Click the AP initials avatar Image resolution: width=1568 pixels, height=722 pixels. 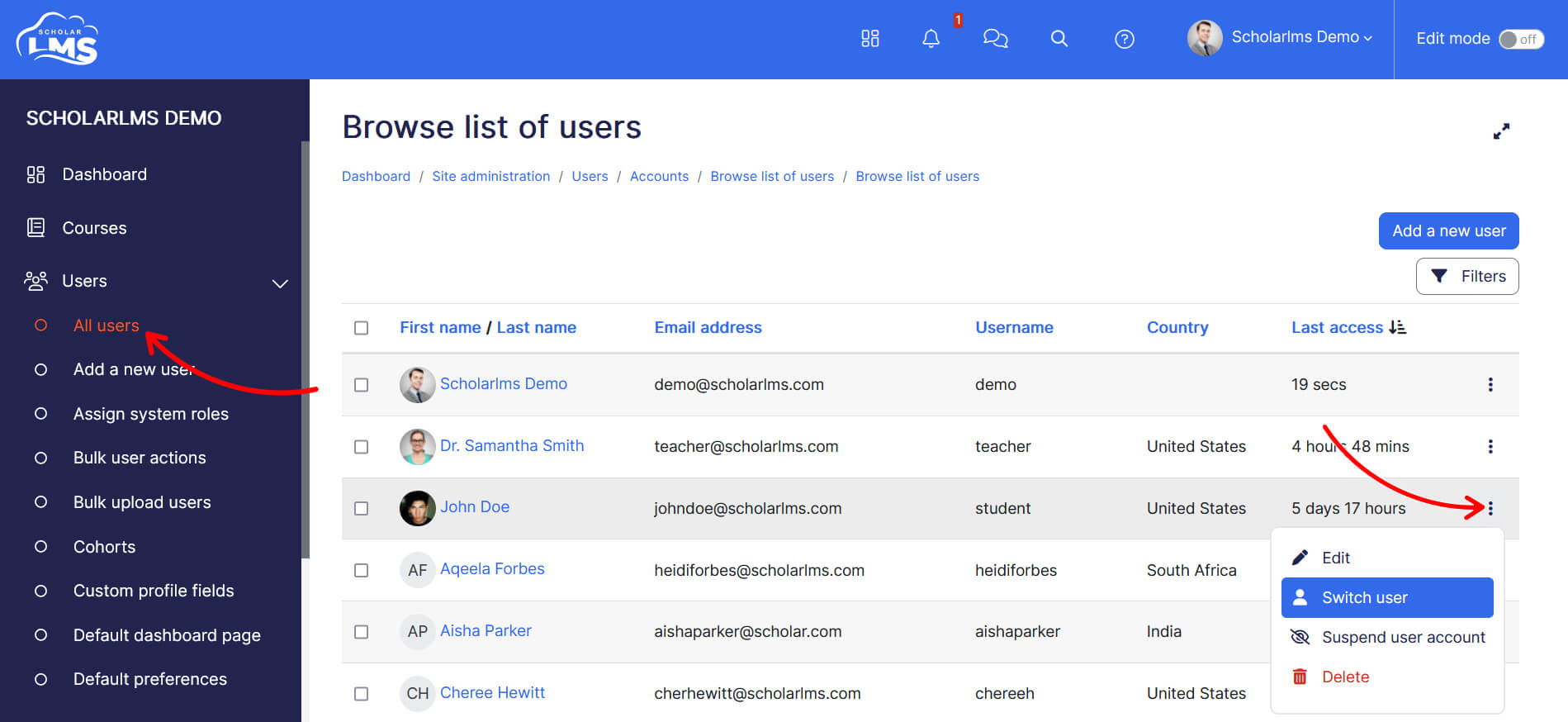418,631
